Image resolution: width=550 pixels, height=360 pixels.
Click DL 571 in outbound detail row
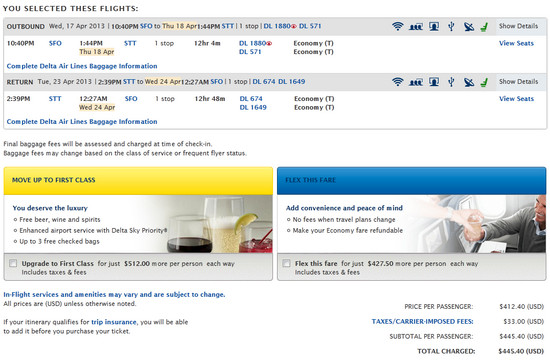(250, 52)
